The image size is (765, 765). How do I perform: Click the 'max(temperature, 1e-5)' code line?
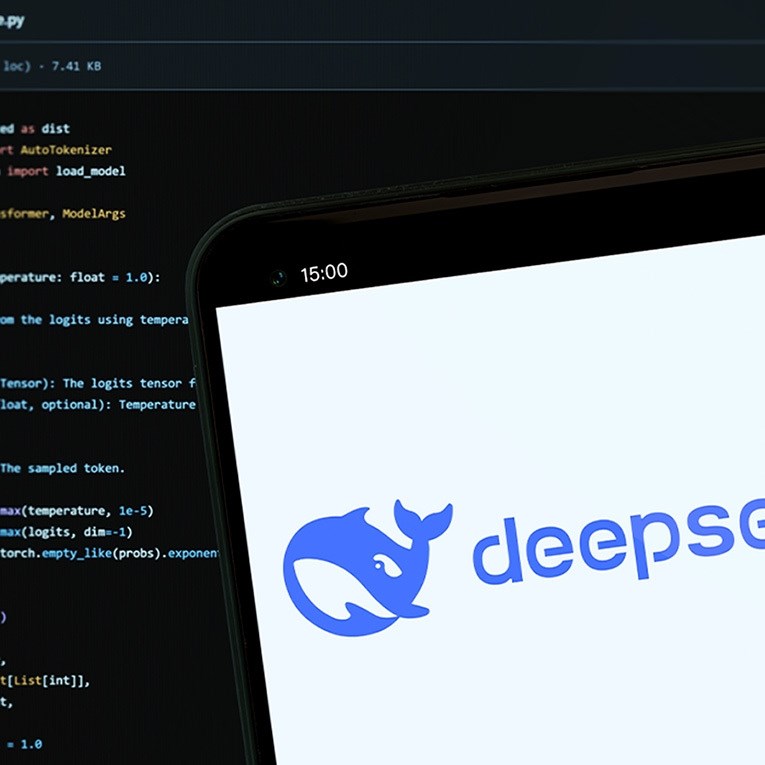[x=77, y=511]
